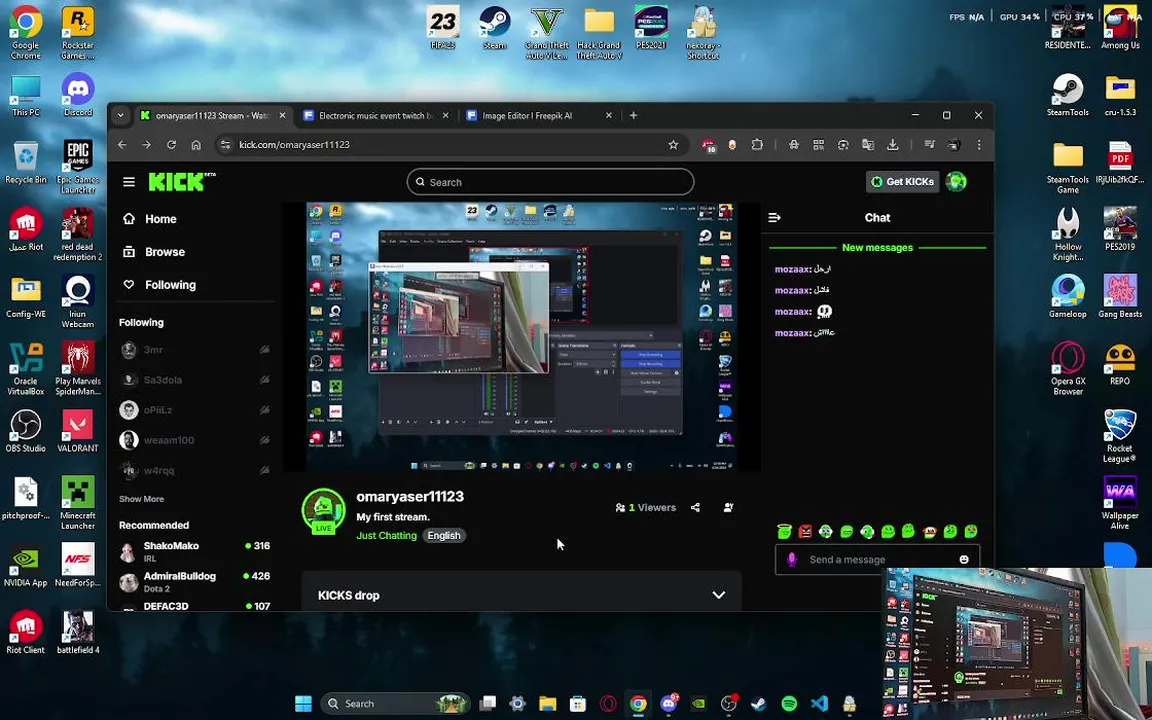
Task: Select the omaryaser11123 Stream tab
Action: tap(213, 115)
